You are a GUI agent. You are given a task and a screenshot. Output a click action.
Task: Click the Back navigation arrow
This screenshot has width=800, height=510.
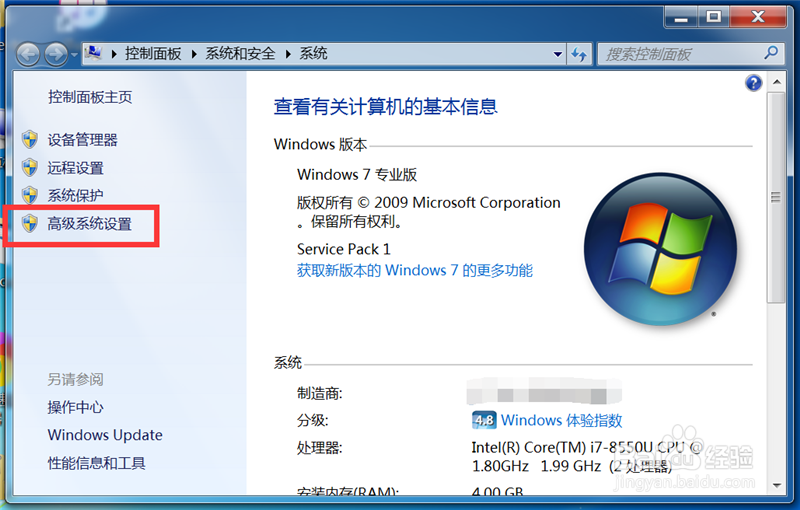coord(28,54)
